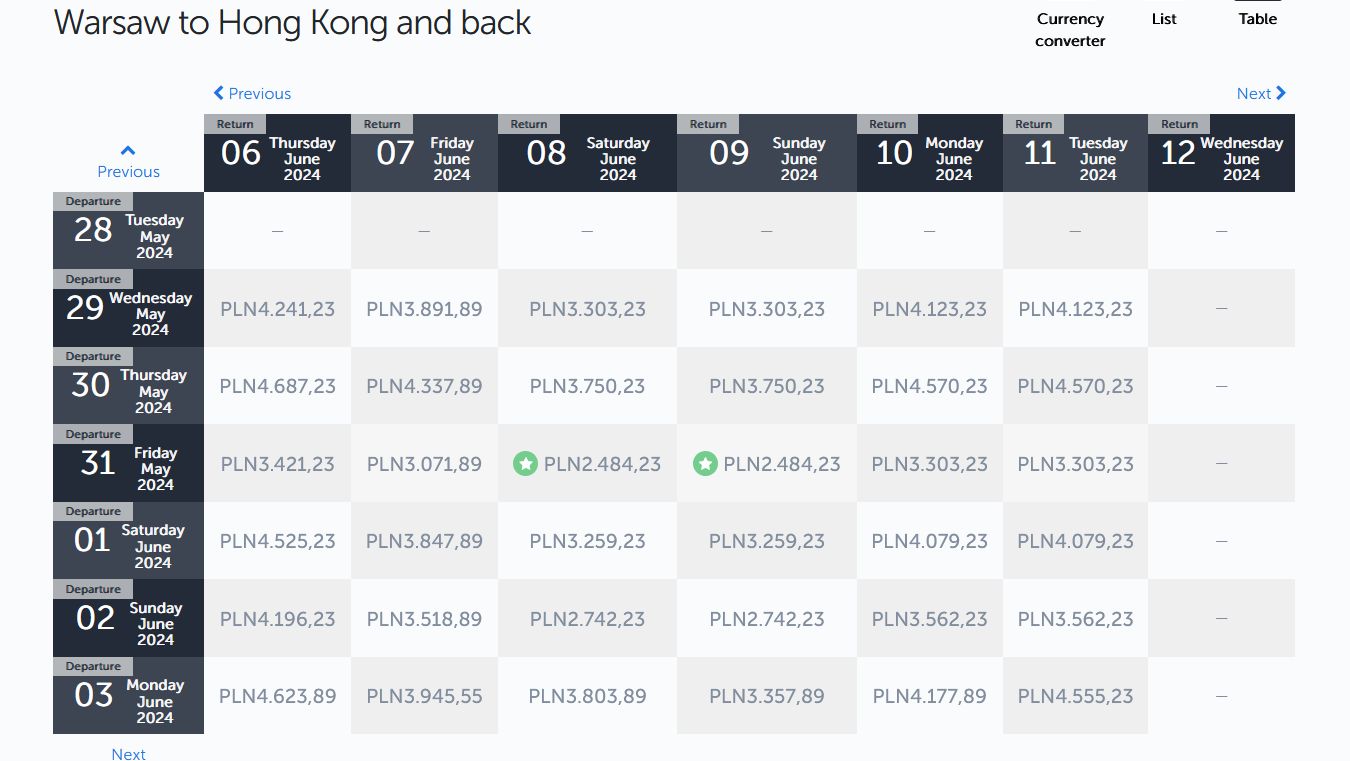Open the Currency converter
1350x761 pixels.
[x=1070, y=30]
